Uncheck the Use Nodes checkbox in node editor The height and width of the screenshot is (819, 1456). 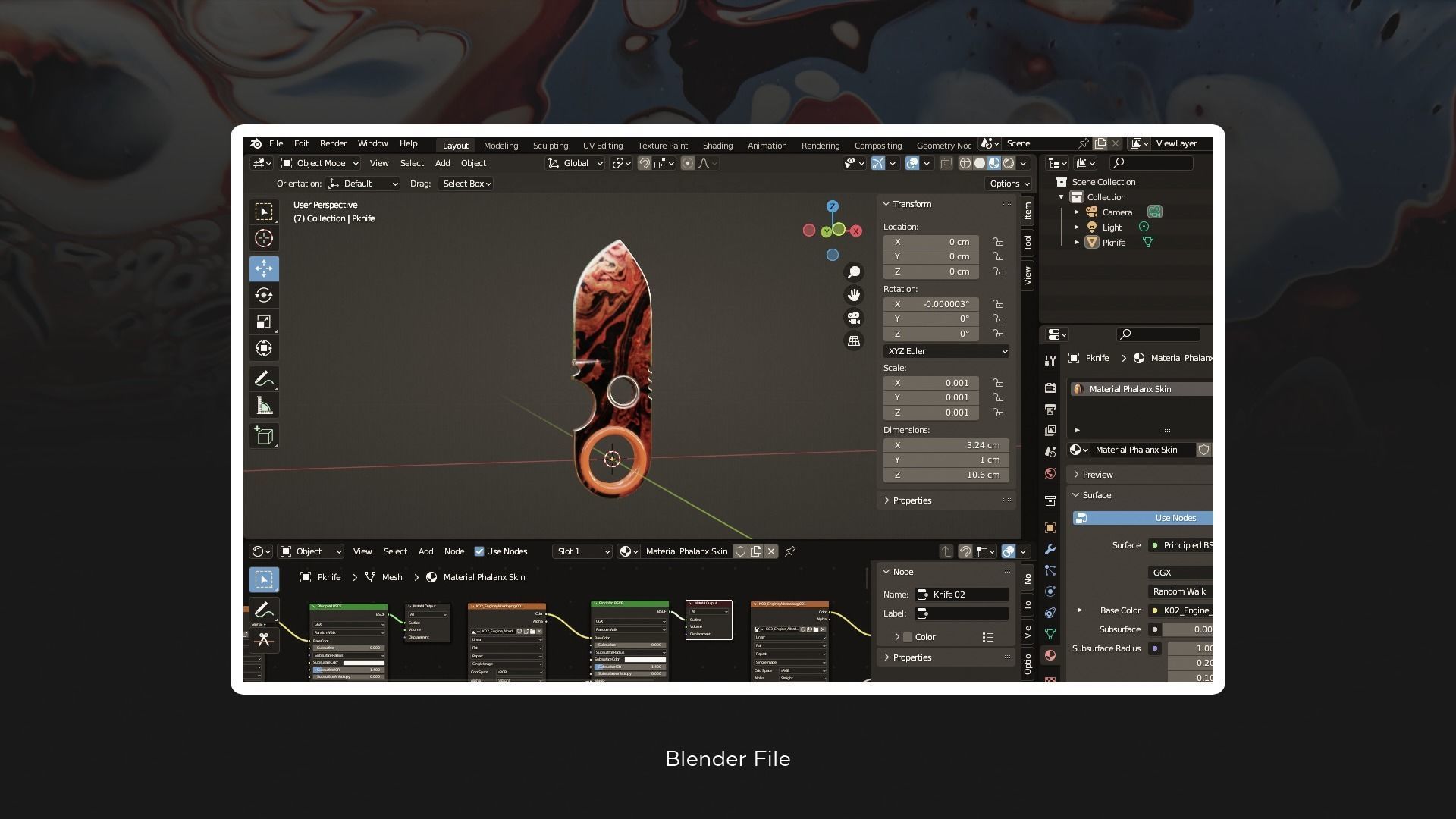click(x=479, y=551)
